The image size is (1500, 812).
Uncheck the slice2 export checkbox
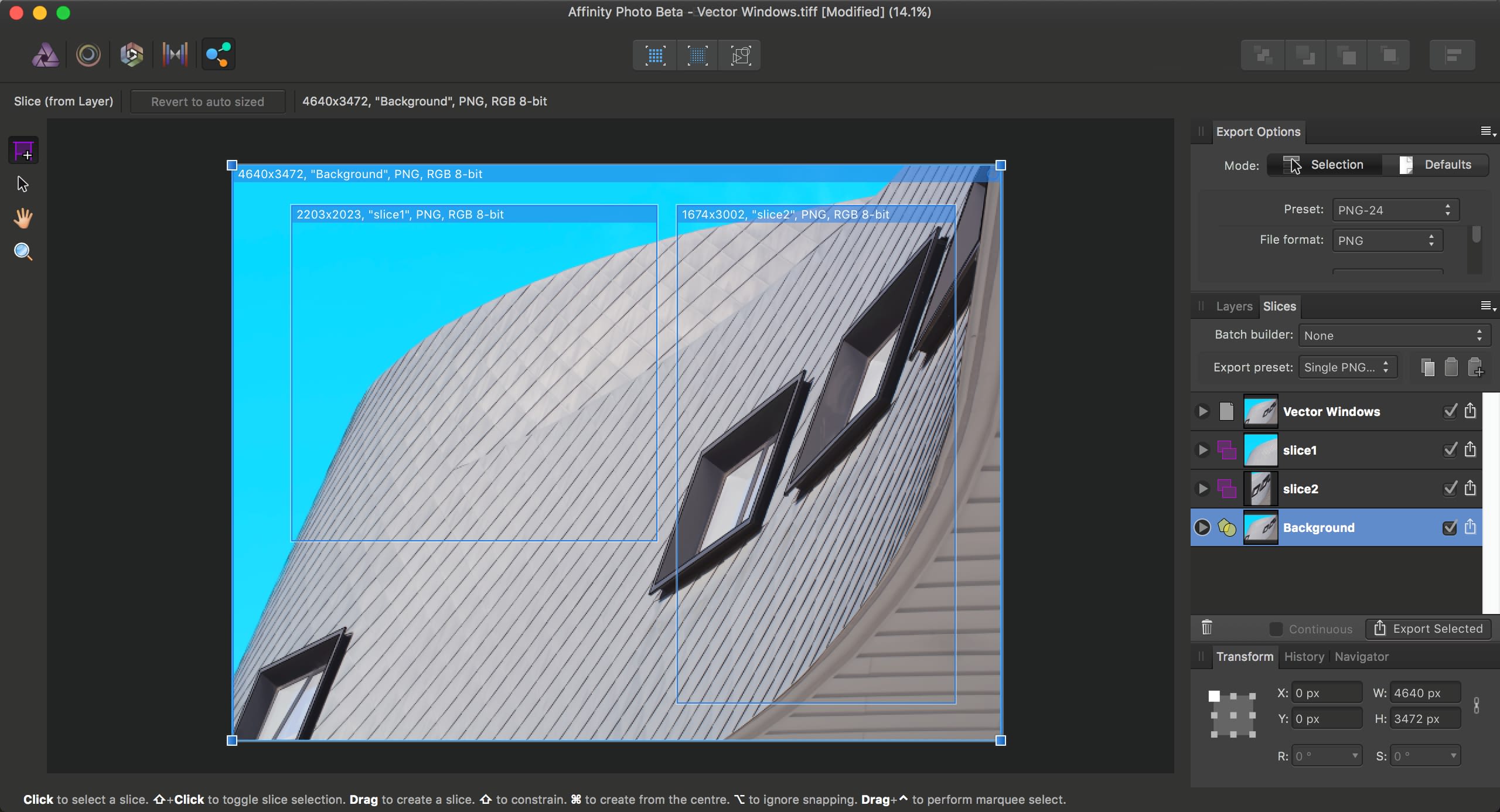click(x=1450, y=489)
